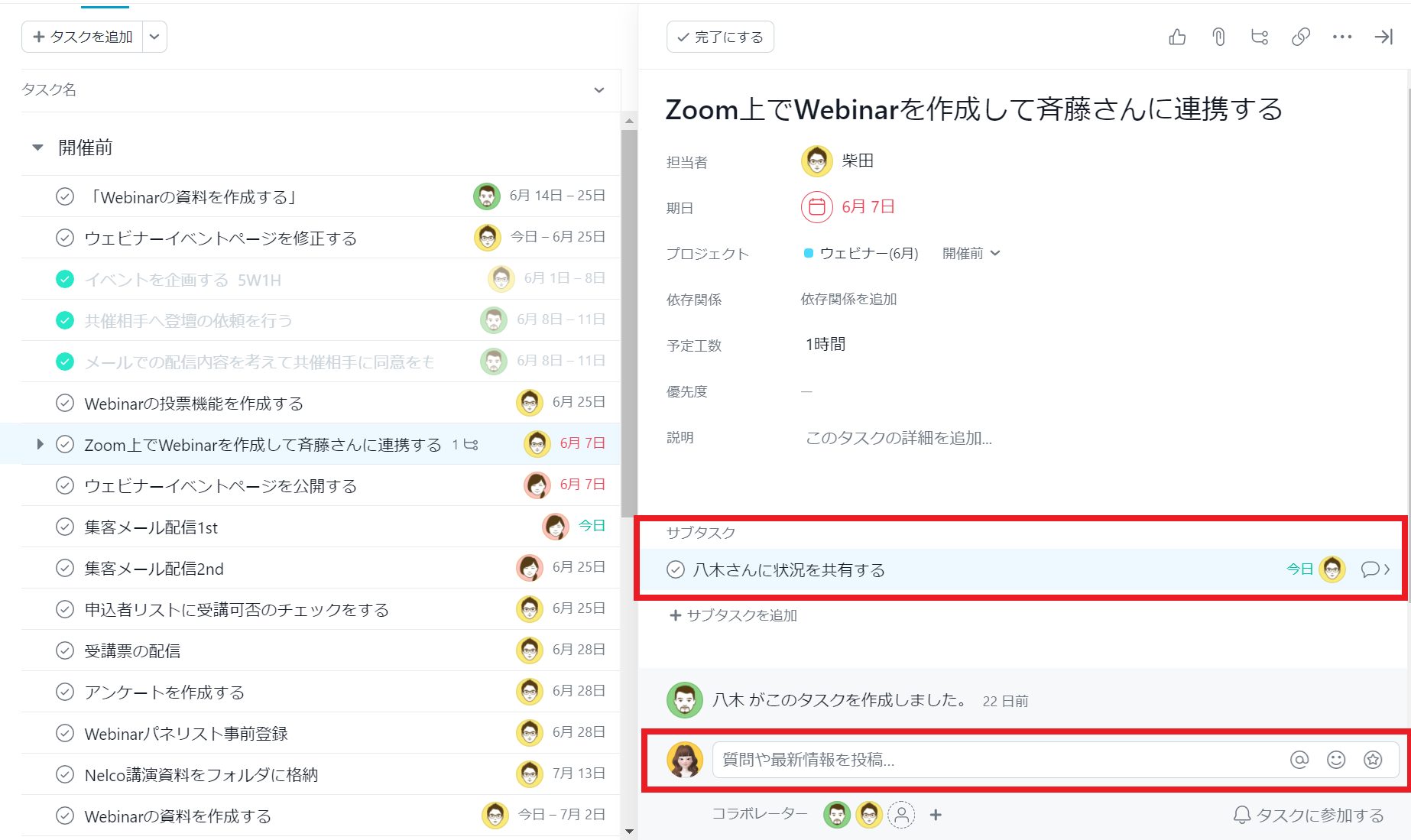The height and width of the screenshot is (840, 1411).
Task: Click 完了にする button
Action: click(720, 37)
